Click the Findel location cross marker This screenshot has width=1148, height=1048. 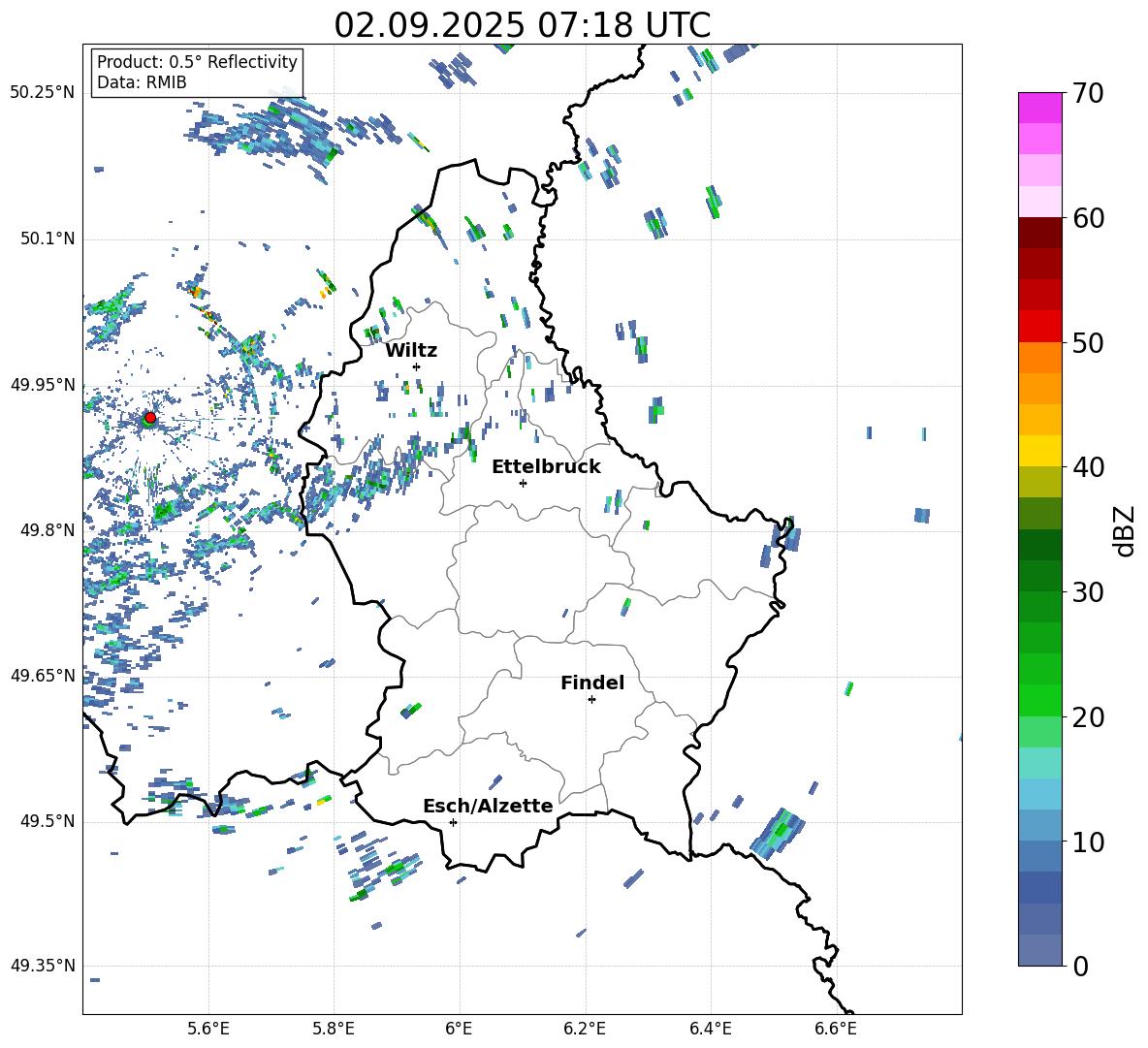pos(591,700)
